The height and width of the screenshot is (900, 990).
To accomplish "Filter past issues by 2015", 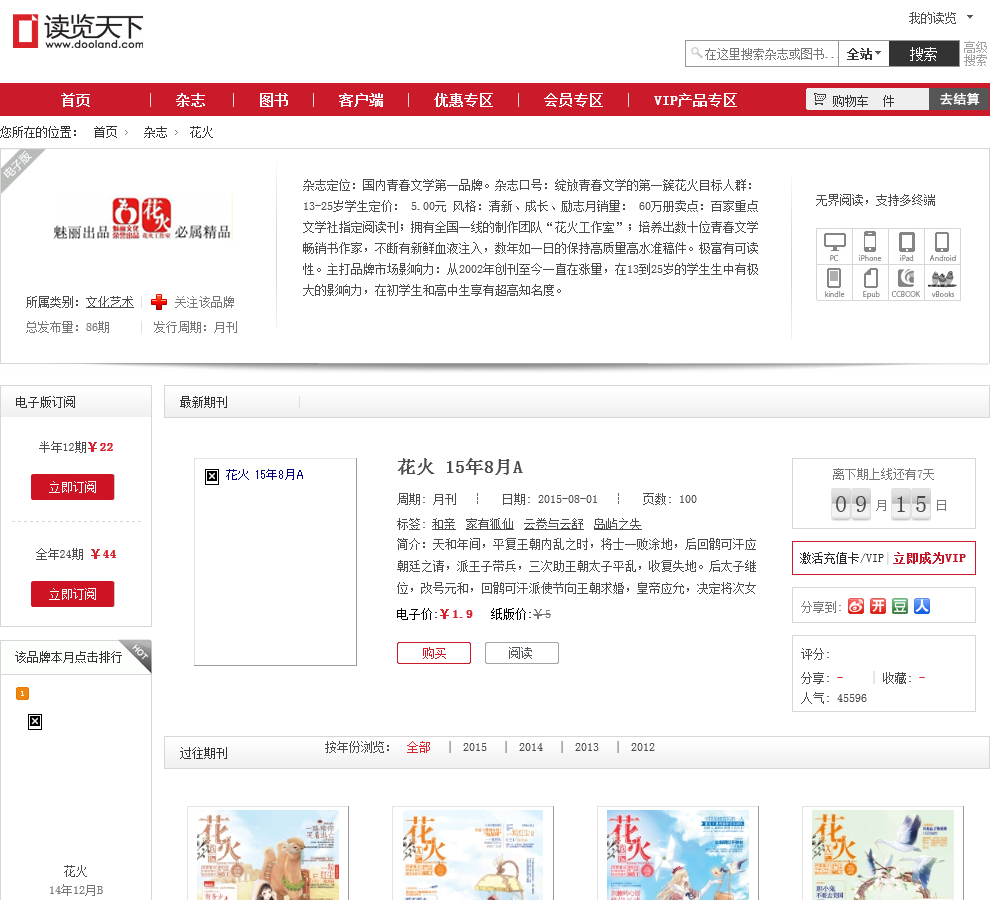I will pyautogui.click(x=475, y=747).
